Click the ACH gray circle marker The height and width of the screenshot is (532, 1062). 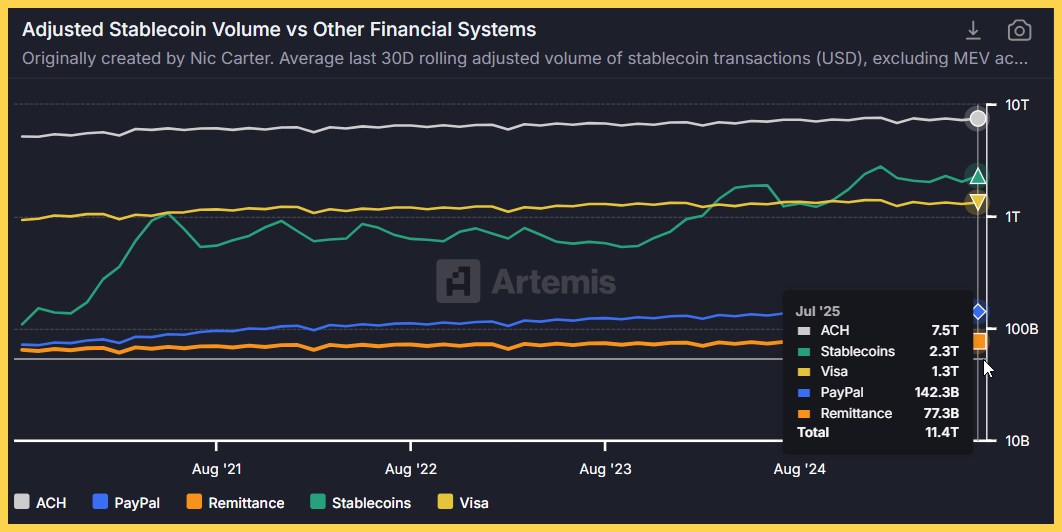(x=978, y=119)
